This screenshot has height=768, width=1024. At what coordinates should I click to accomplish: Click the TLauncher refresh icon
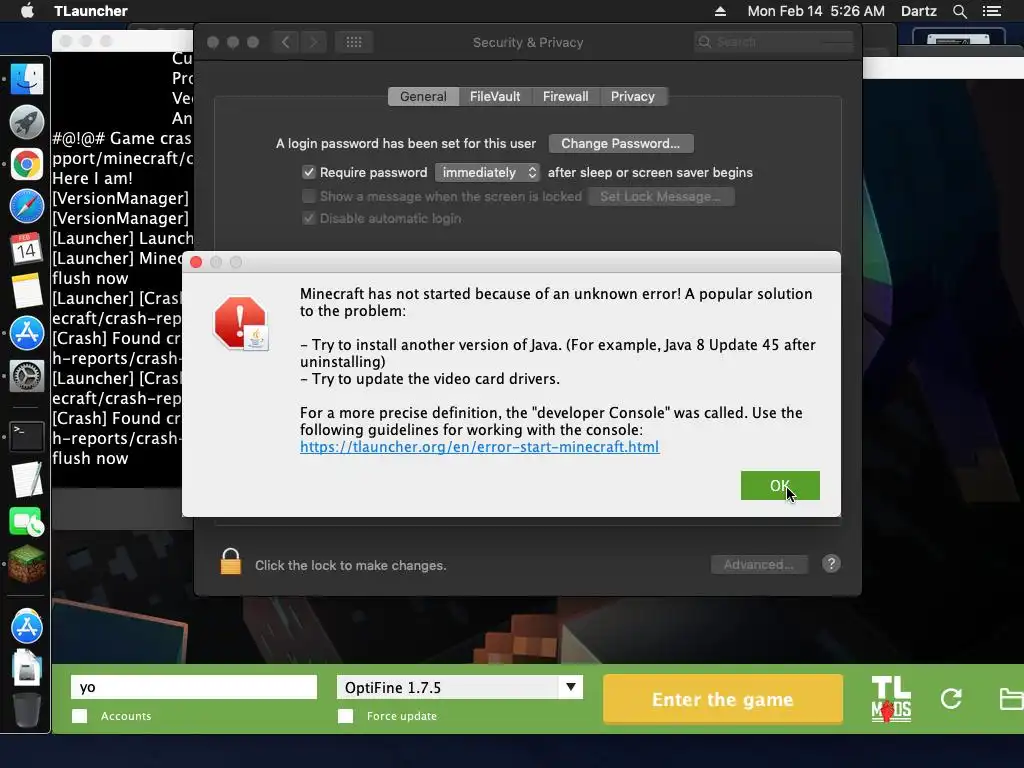[952, 699]
